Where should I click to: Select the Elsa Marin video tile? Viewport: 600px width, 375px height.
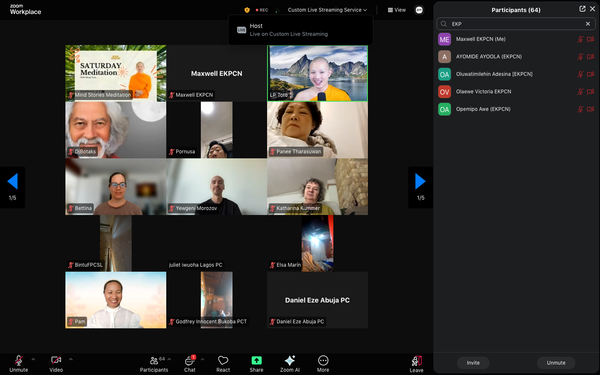pos(318,243)
